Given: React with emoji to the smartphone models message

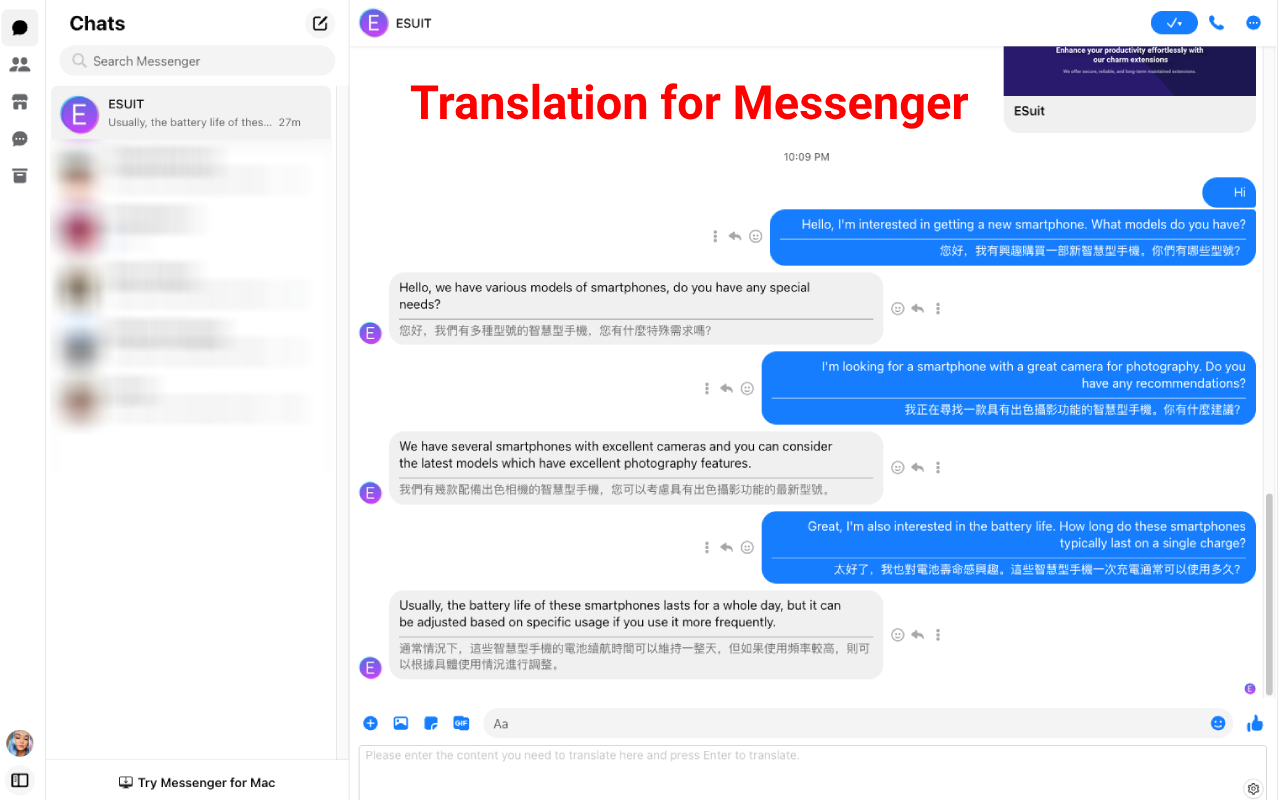Looking at the screenshot, I should coord(897,308).
